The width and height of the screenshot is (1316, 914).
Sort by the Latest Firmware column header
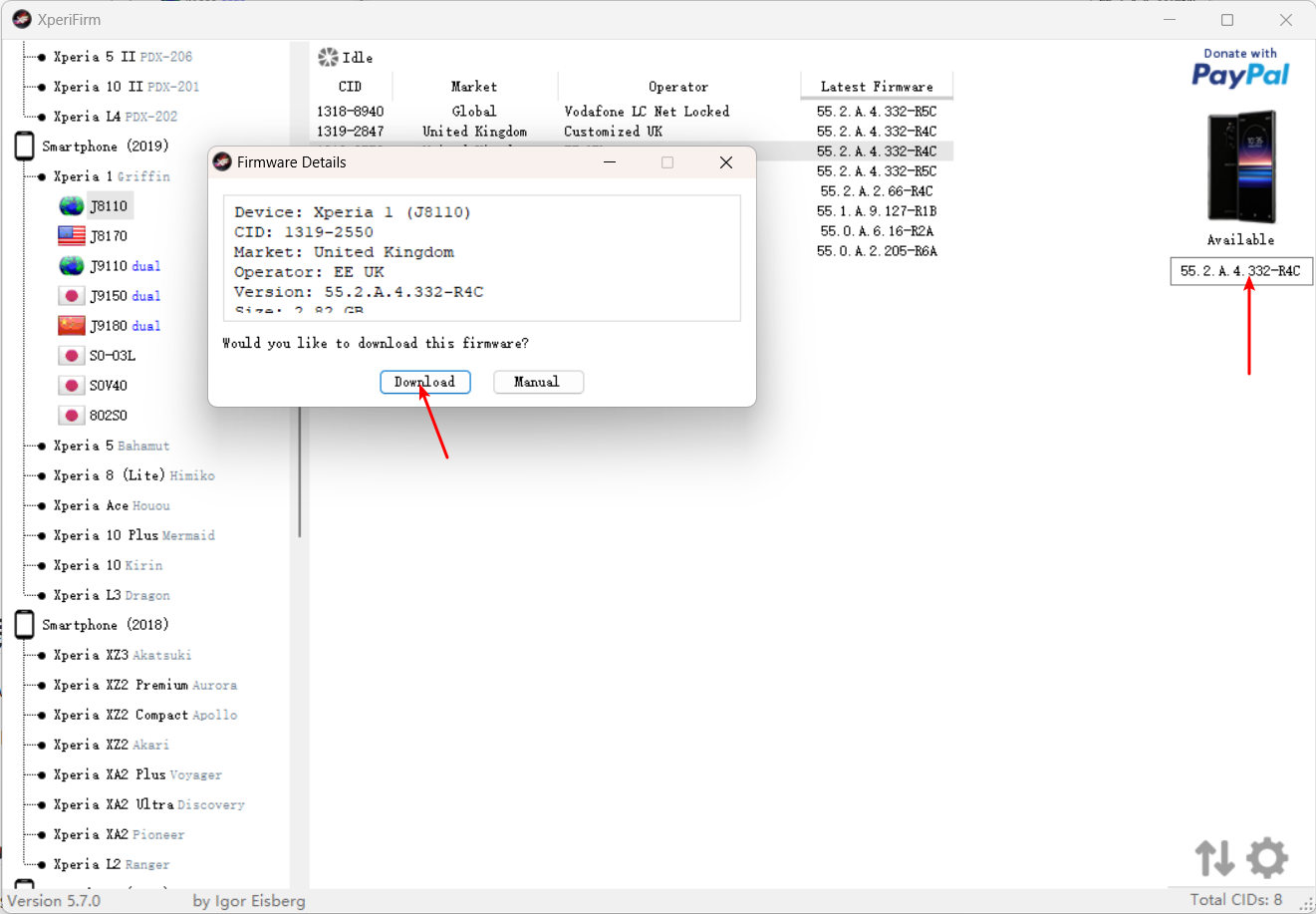[x=877, y=87]
